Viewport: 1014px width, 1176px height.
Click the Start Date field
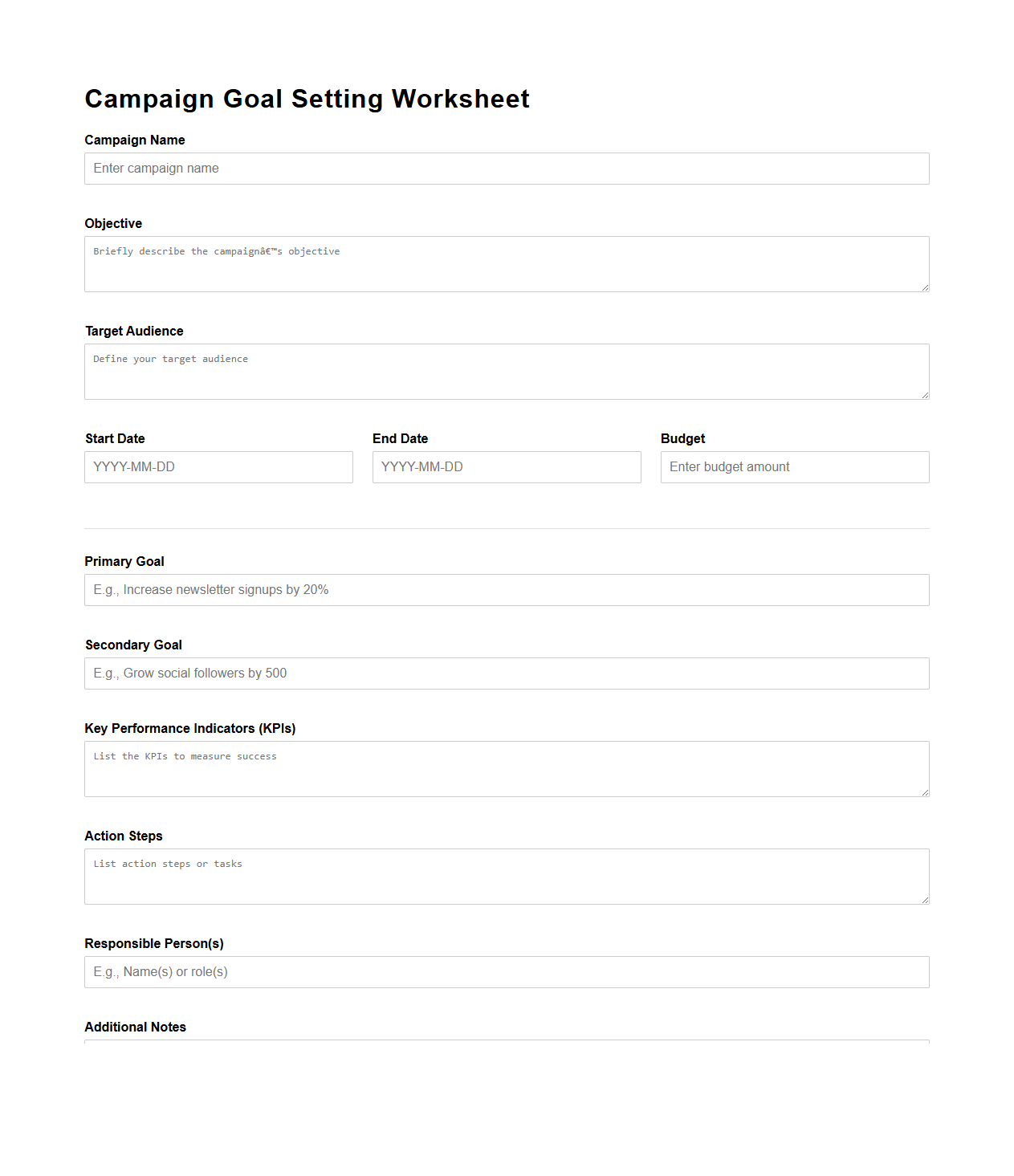pos(218,466)
